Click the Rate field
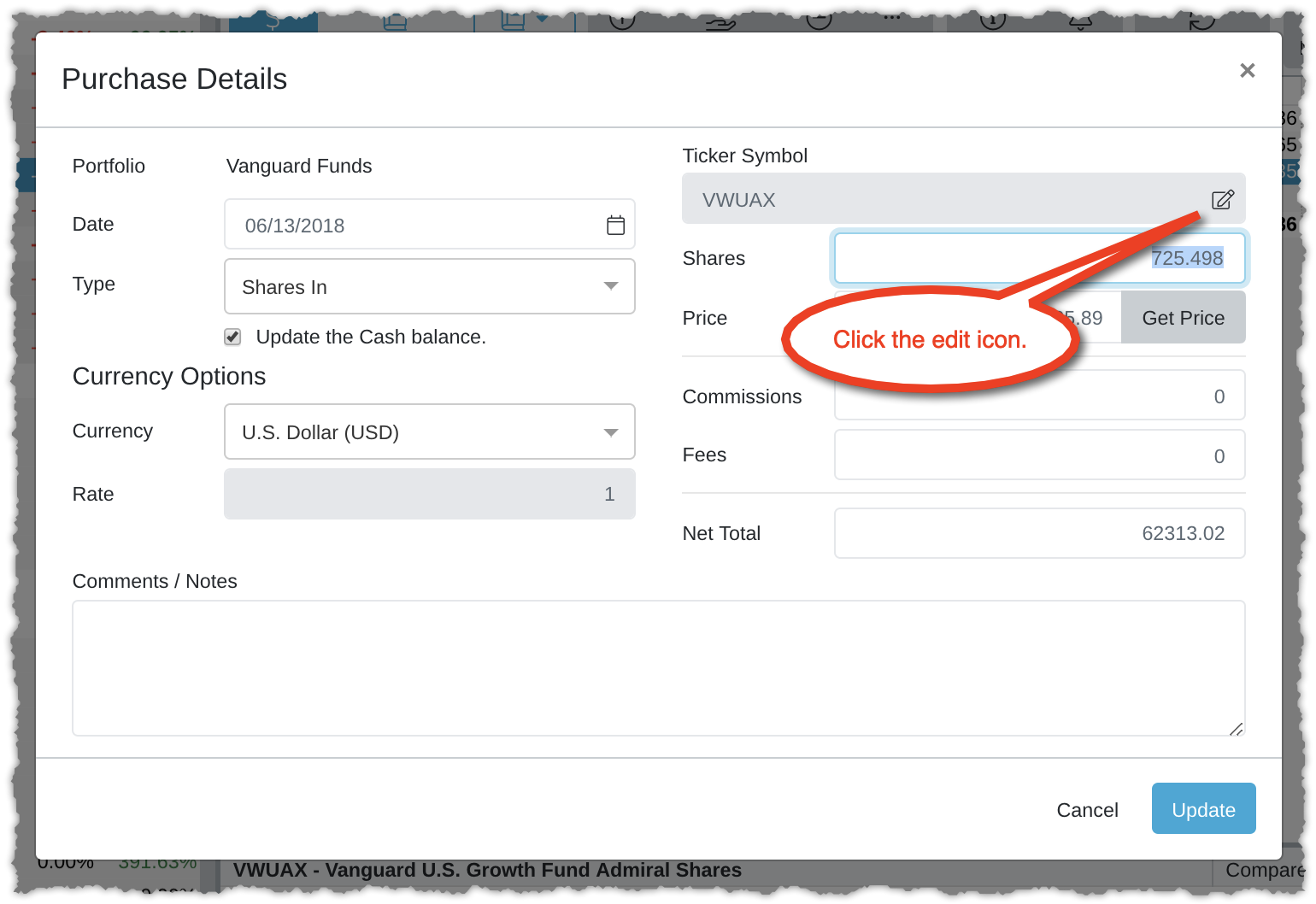1316x904 pixels. pos(430,494)
